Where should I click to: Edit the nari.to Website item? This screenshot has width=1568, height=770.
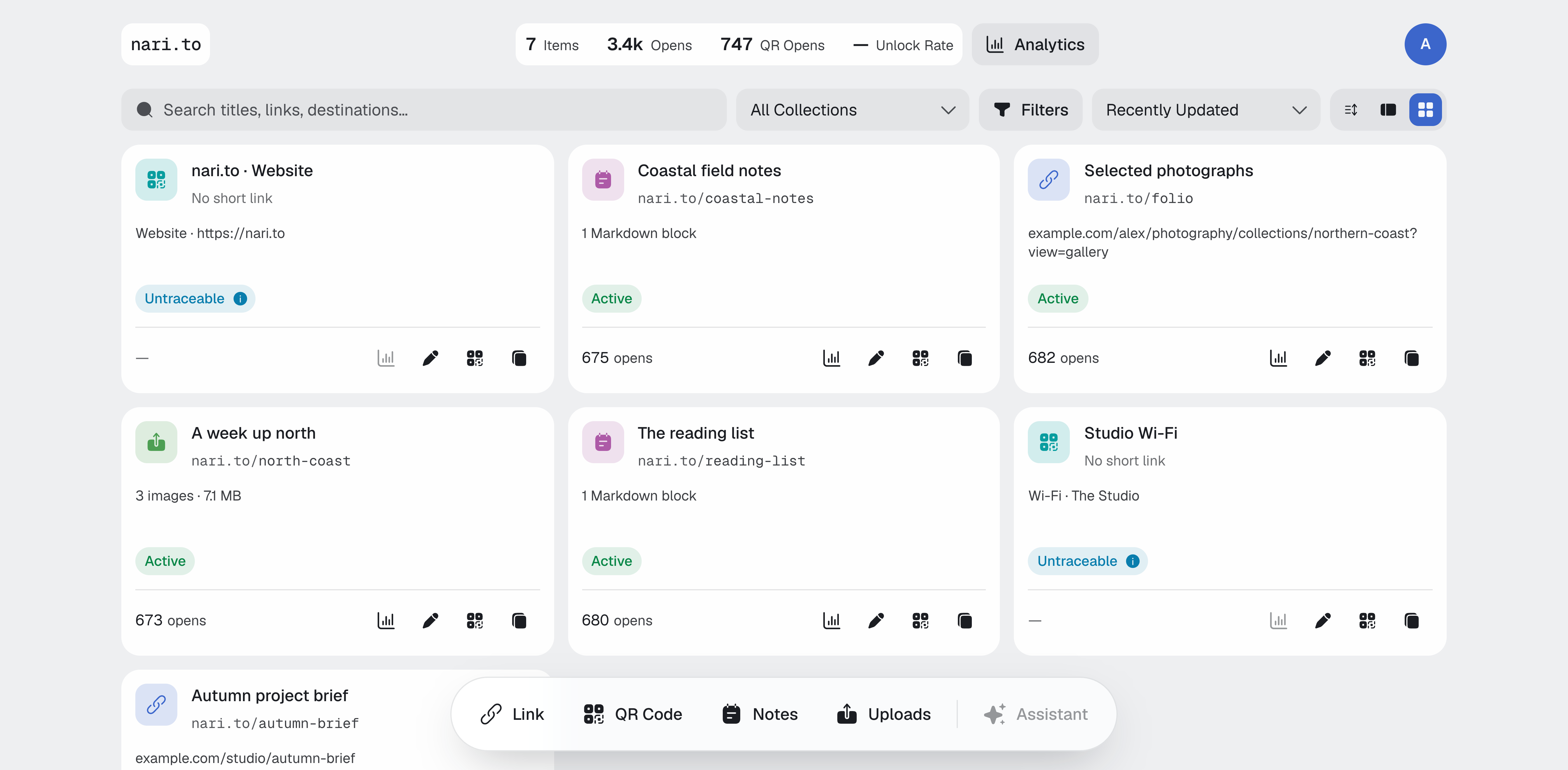pyautogui.click(x=430, y=358)
